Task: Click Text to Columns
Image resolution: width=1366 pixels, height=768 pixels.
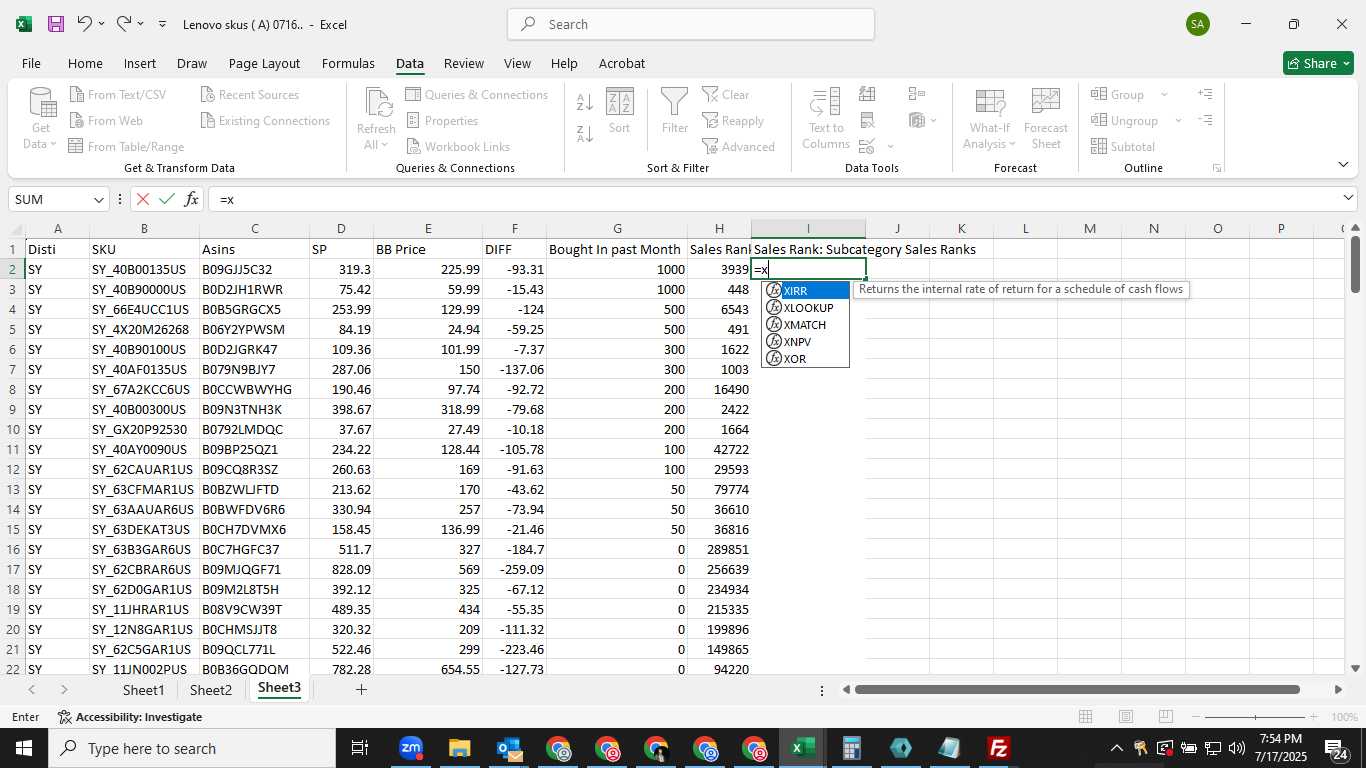Action: point(826,118)
